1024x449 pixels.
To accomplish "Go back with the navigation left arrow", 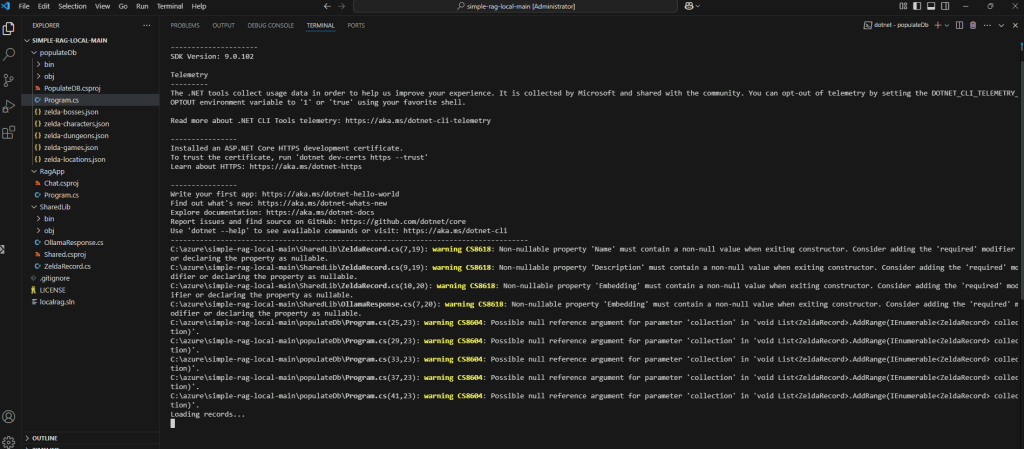I will tap(327, 6).
